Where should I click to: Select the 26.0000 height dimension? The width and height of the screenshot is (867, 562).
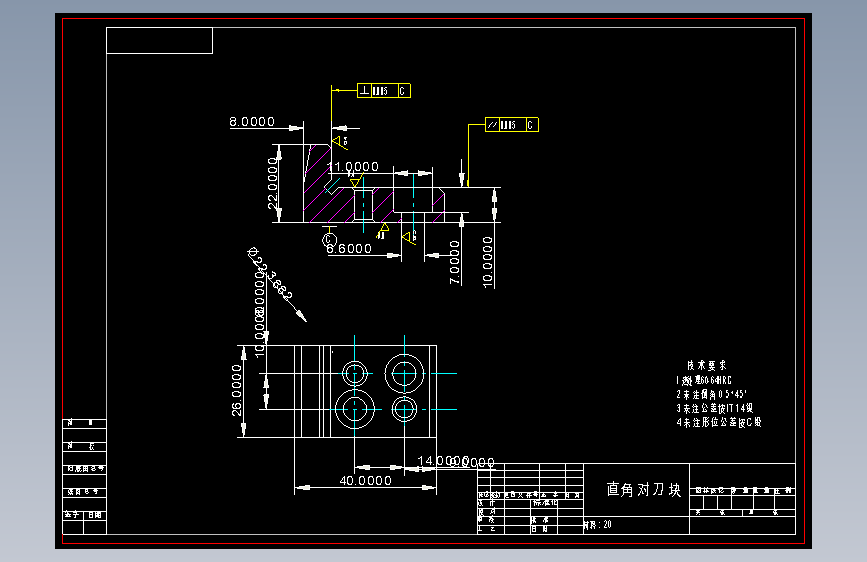tap(237, 390)
